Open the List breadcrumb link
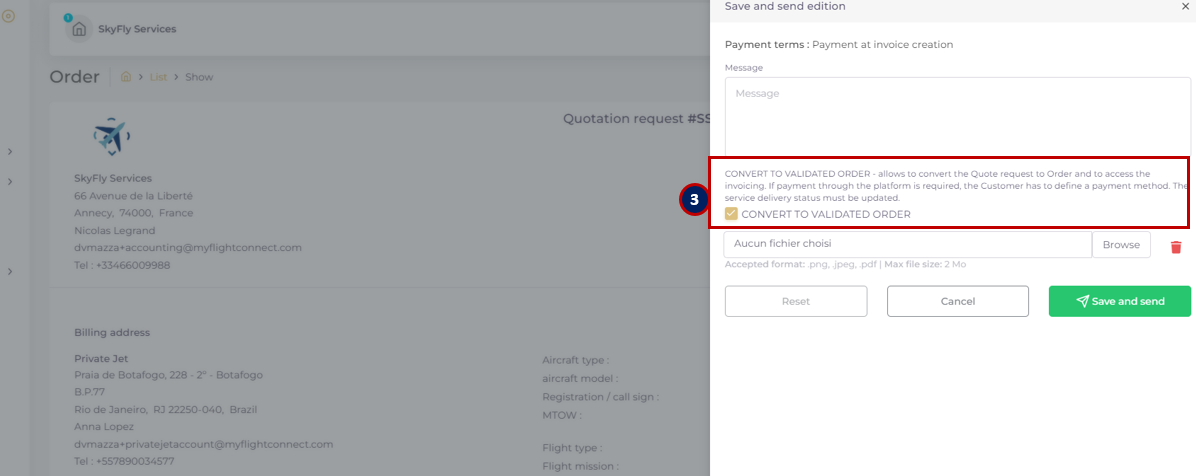Viewport: 1196px width, 476px height. 158,77
